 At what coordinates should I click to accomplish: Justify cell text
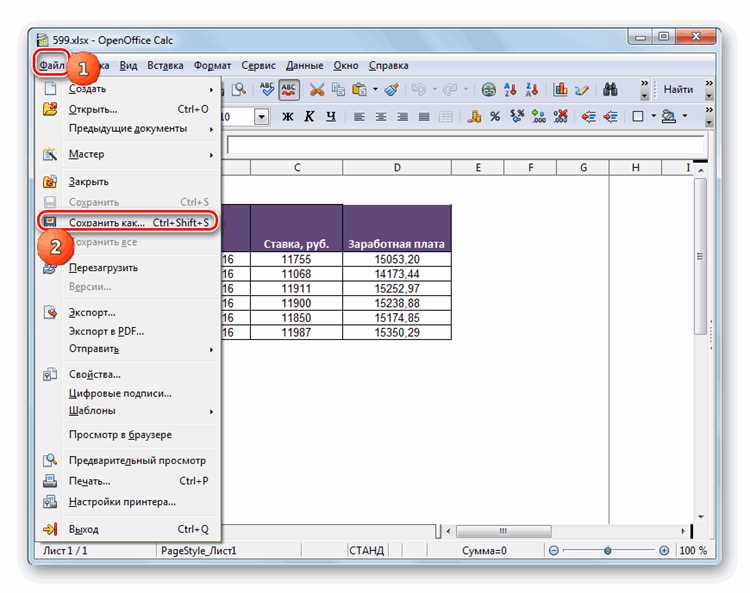pos(424,117)
